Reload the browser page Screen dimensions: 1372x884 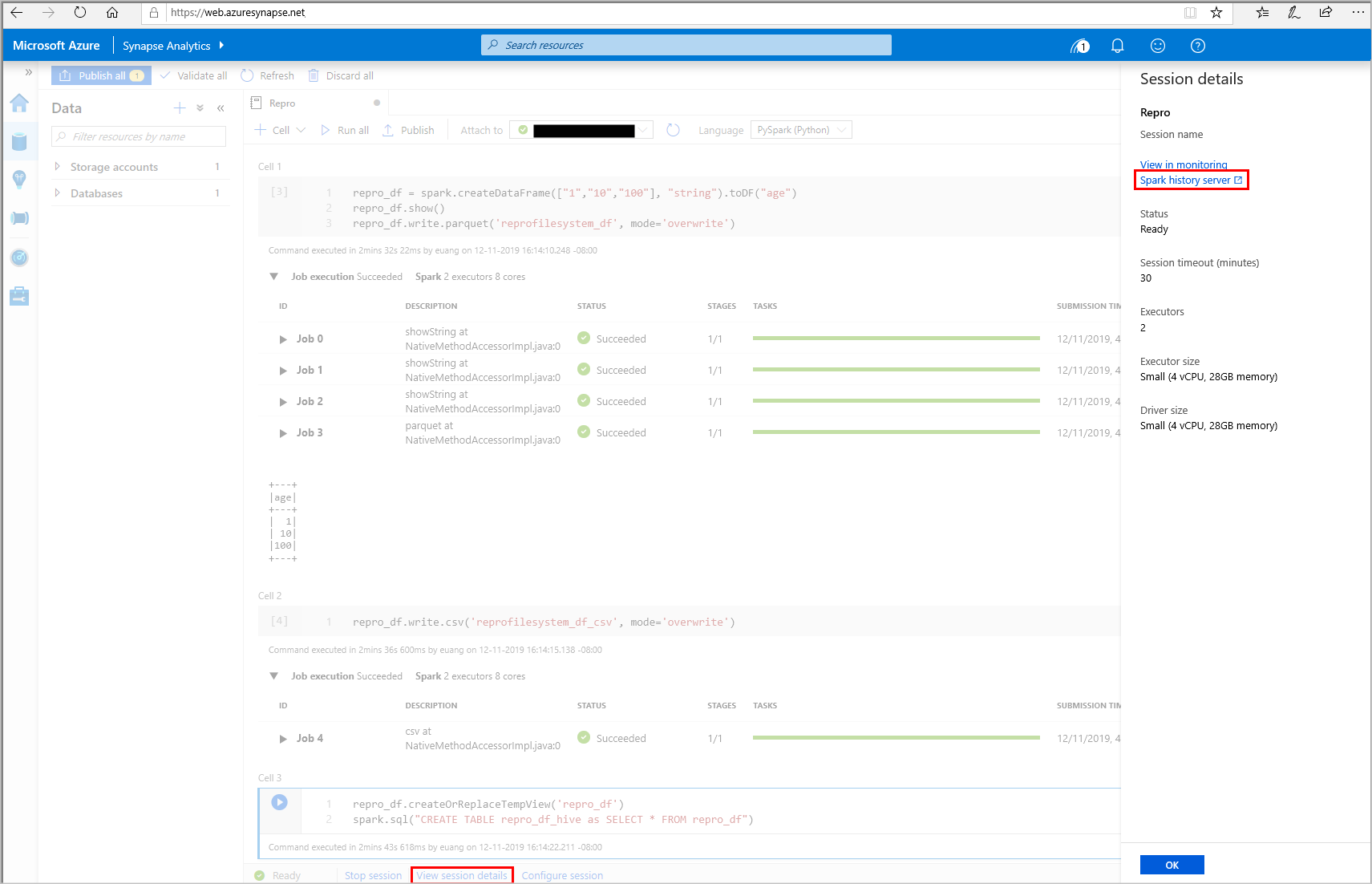pyautogui.click(x=80, y=13)
